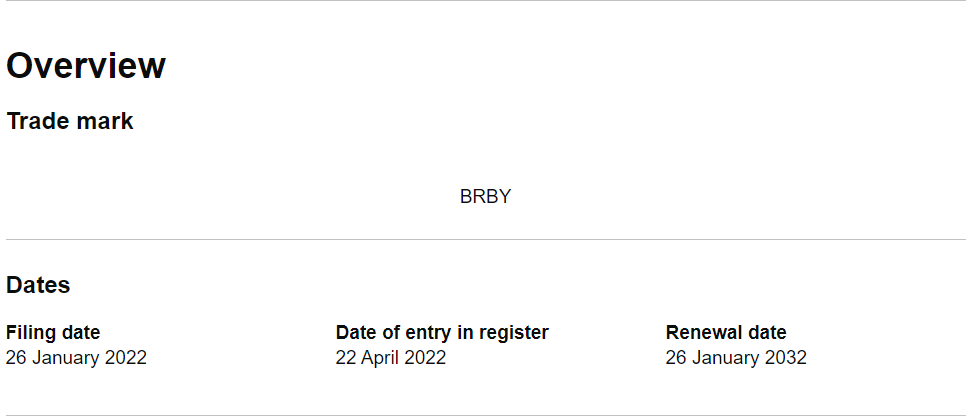
Task: Click the BRBY trade mark text
Action: click(x=485, y=197)
